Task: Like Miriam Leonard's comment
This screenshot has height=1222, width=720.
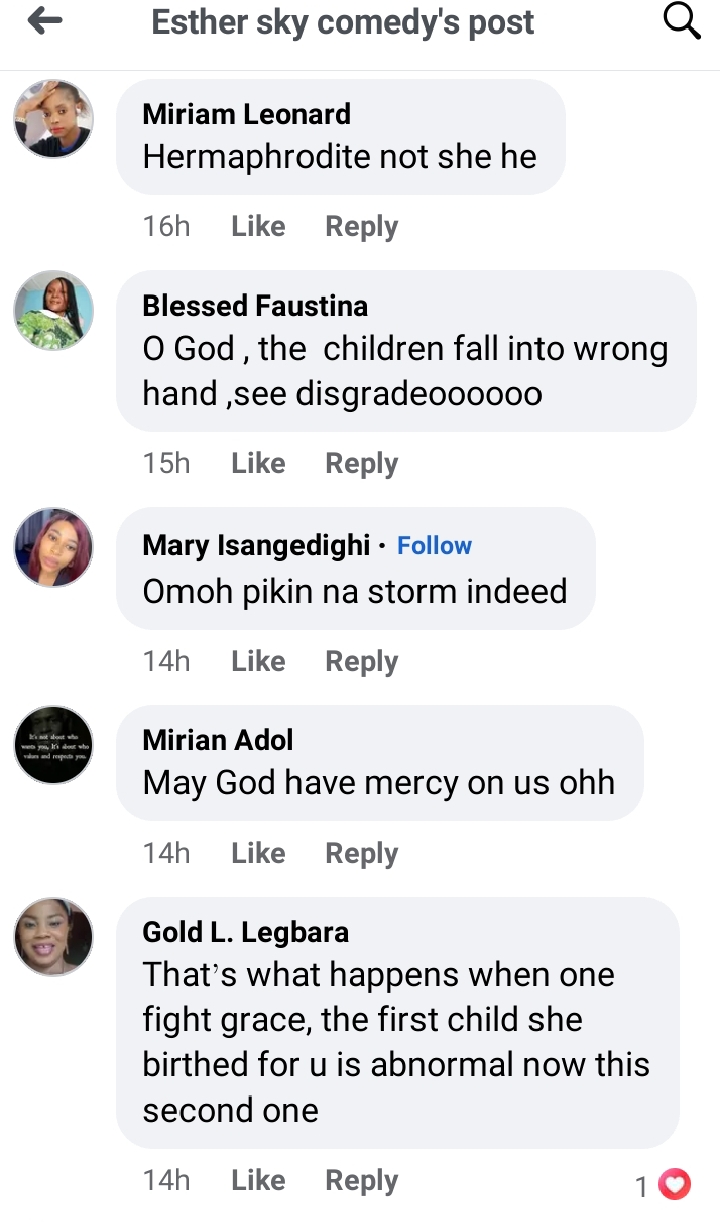Action: click(x=258, y=227)
